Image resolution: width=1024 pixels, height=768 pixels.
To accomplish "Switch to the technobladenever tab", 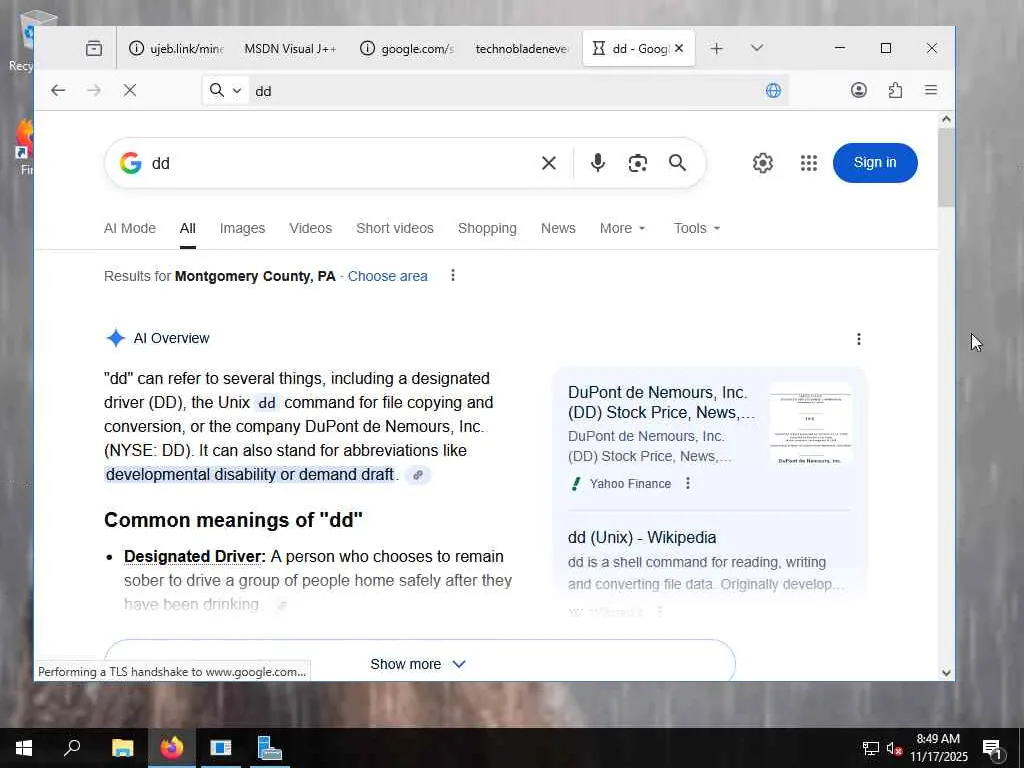I will click(x=522, y=48).
